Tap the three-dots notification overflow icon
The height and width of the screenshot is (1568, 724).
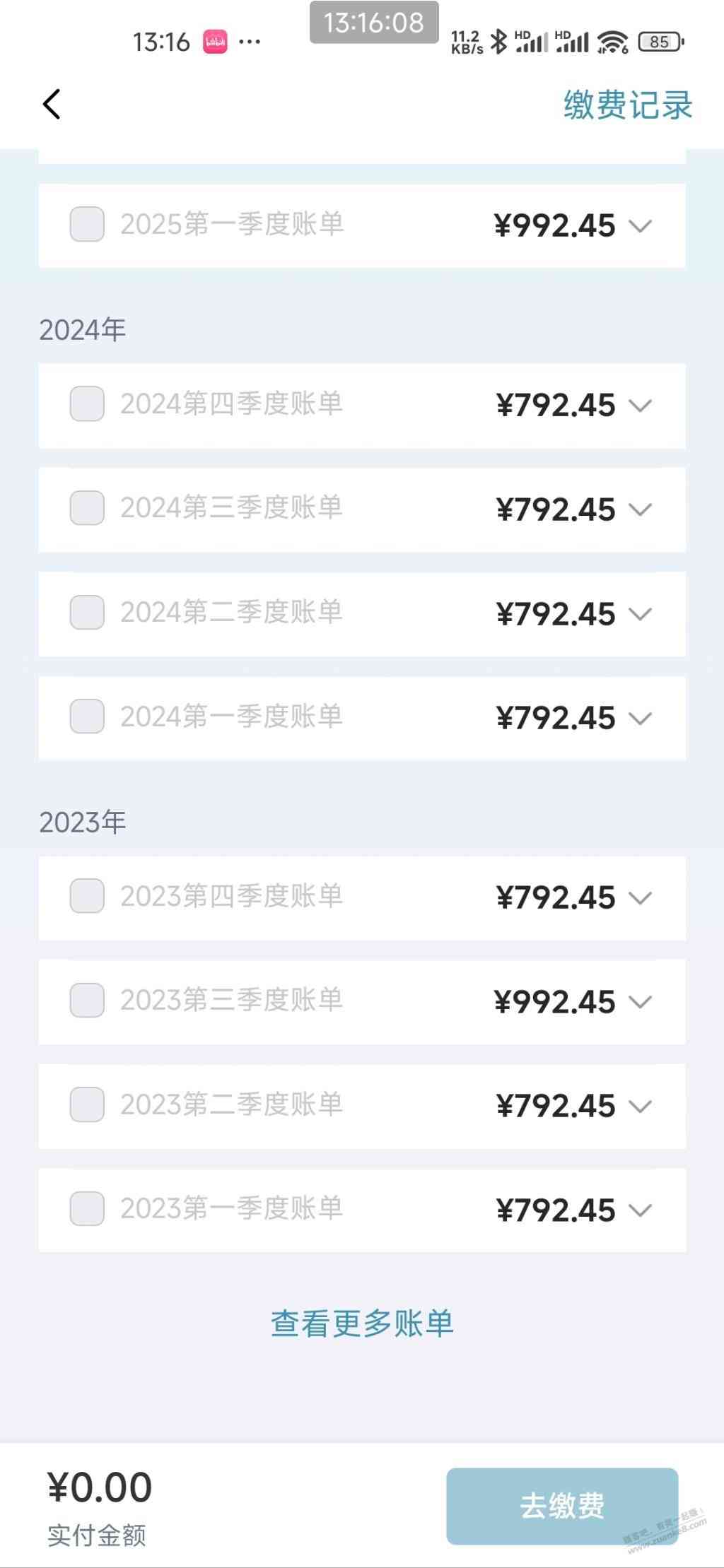(x=250, y=42)
